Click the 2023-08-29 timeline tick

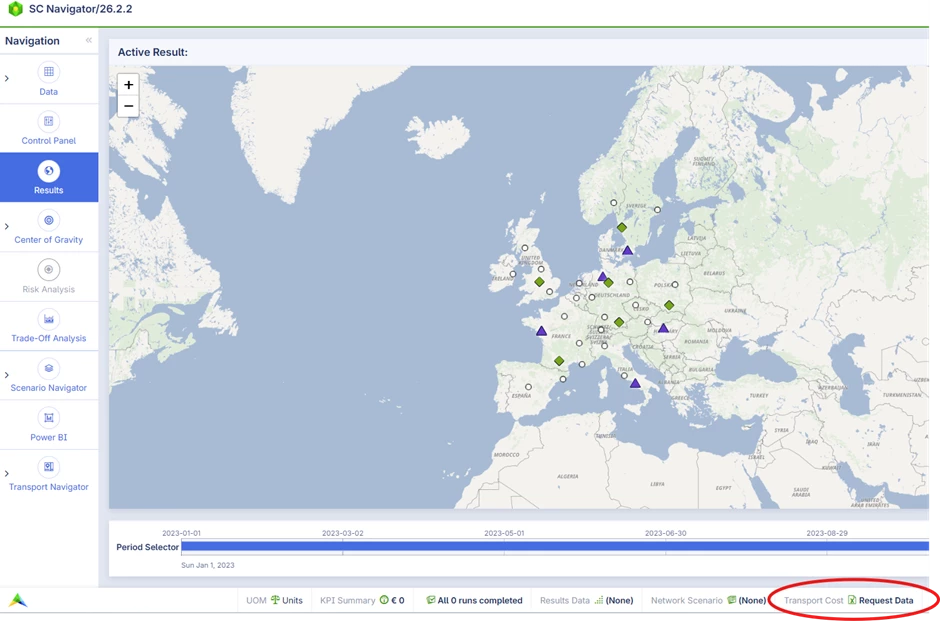click(827, 533)
